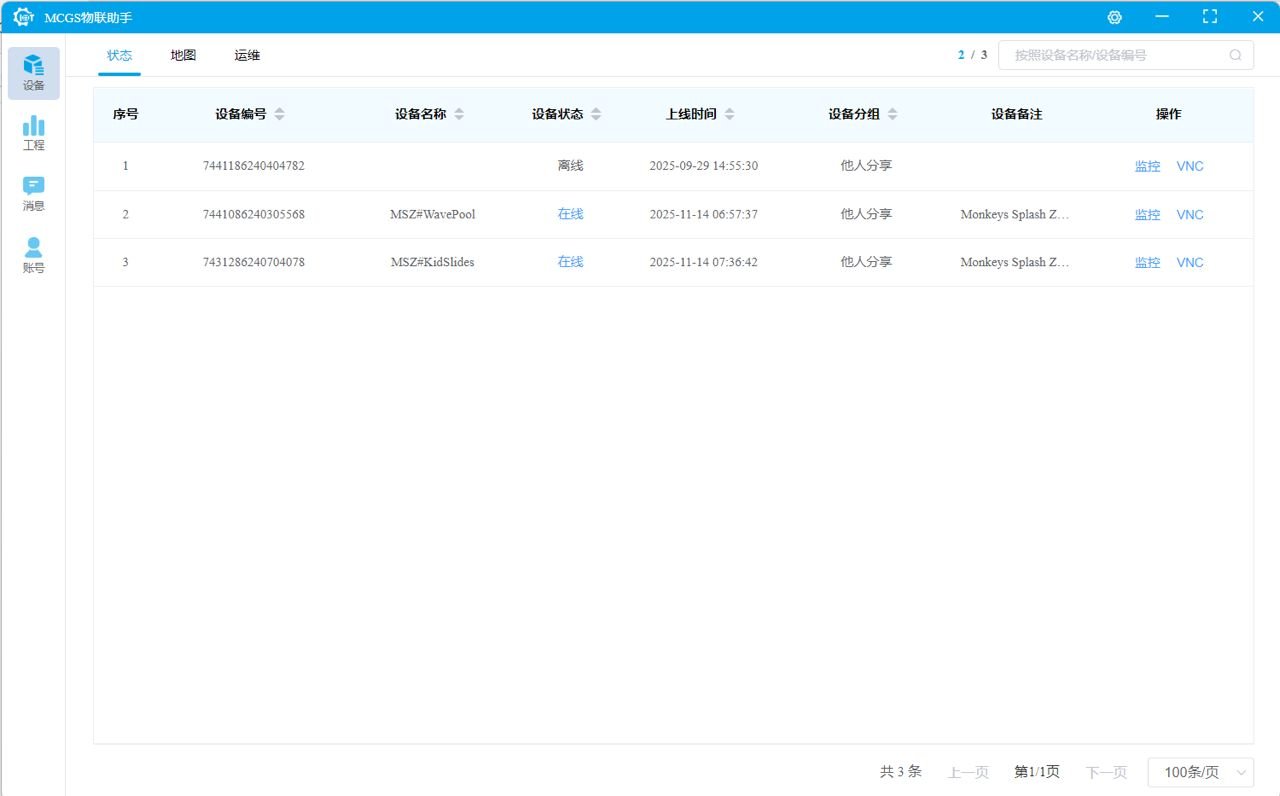Image resolution: width=1280 pixels, height=796 pixels.
Task: Open the 工程 (Projects) sidebar icon
Action: click(34, 133)
